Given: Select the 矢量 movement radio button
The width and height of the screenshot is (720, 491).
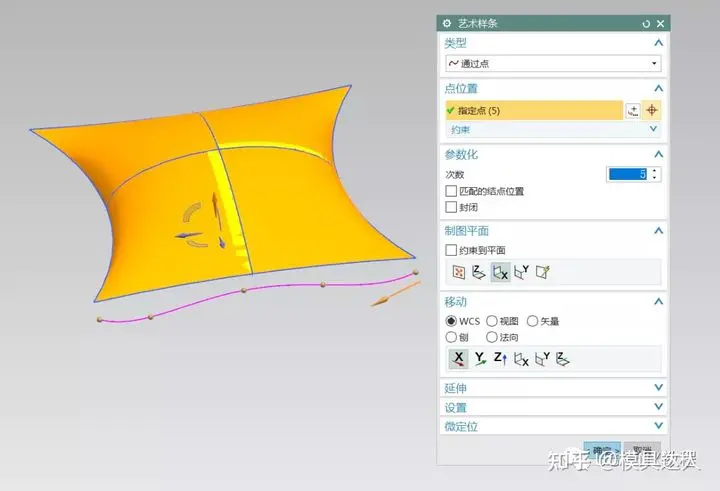Looking at the screenshot, I should (x=532, y=321).
